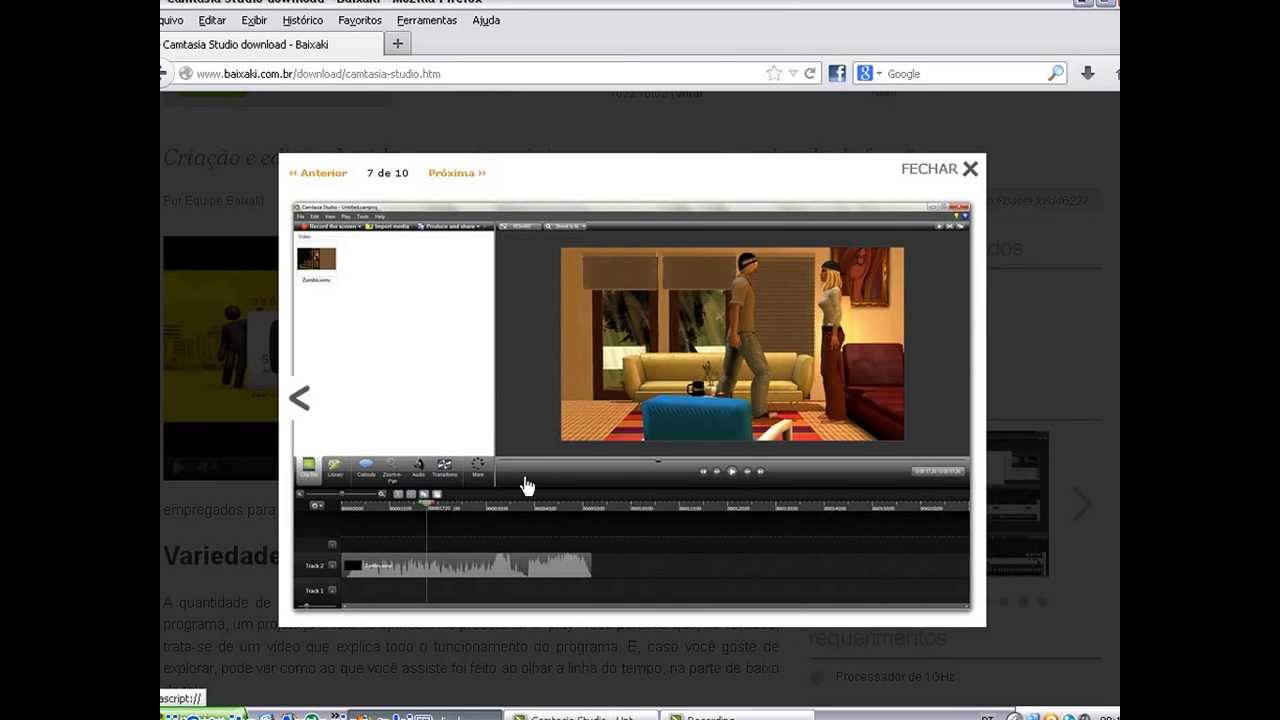Click the Library icon in Camtasia screenshot
The height and width of the screenshot is (720, 1280).
335,467
